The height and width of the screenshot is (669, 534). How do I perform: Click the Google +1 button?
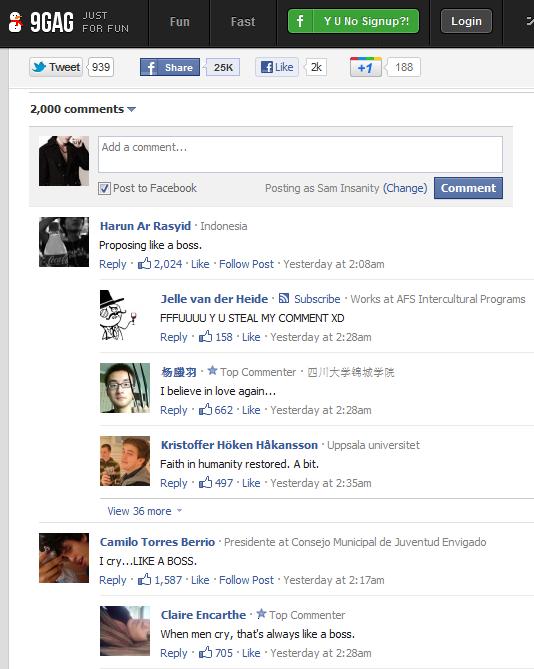pyautogui.click(x=366, y=67)
